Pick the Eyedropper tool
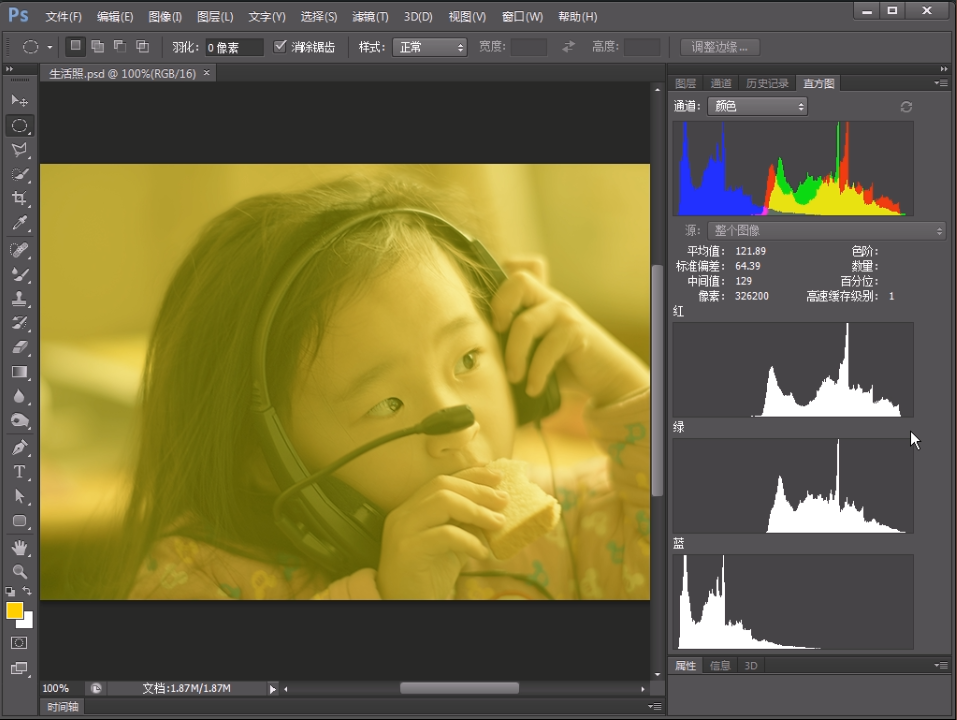The width and height of the screenshot is (957, 720). click(19, 224)
